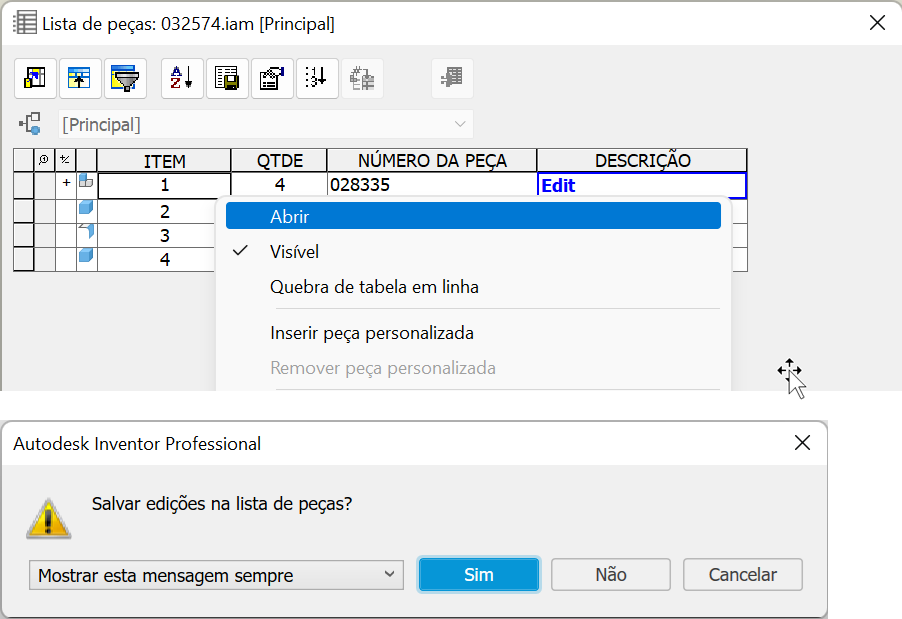Click the row selector for item 2
Image resolution: width=902 pixels, height=619 pixels.
point(24,211)
